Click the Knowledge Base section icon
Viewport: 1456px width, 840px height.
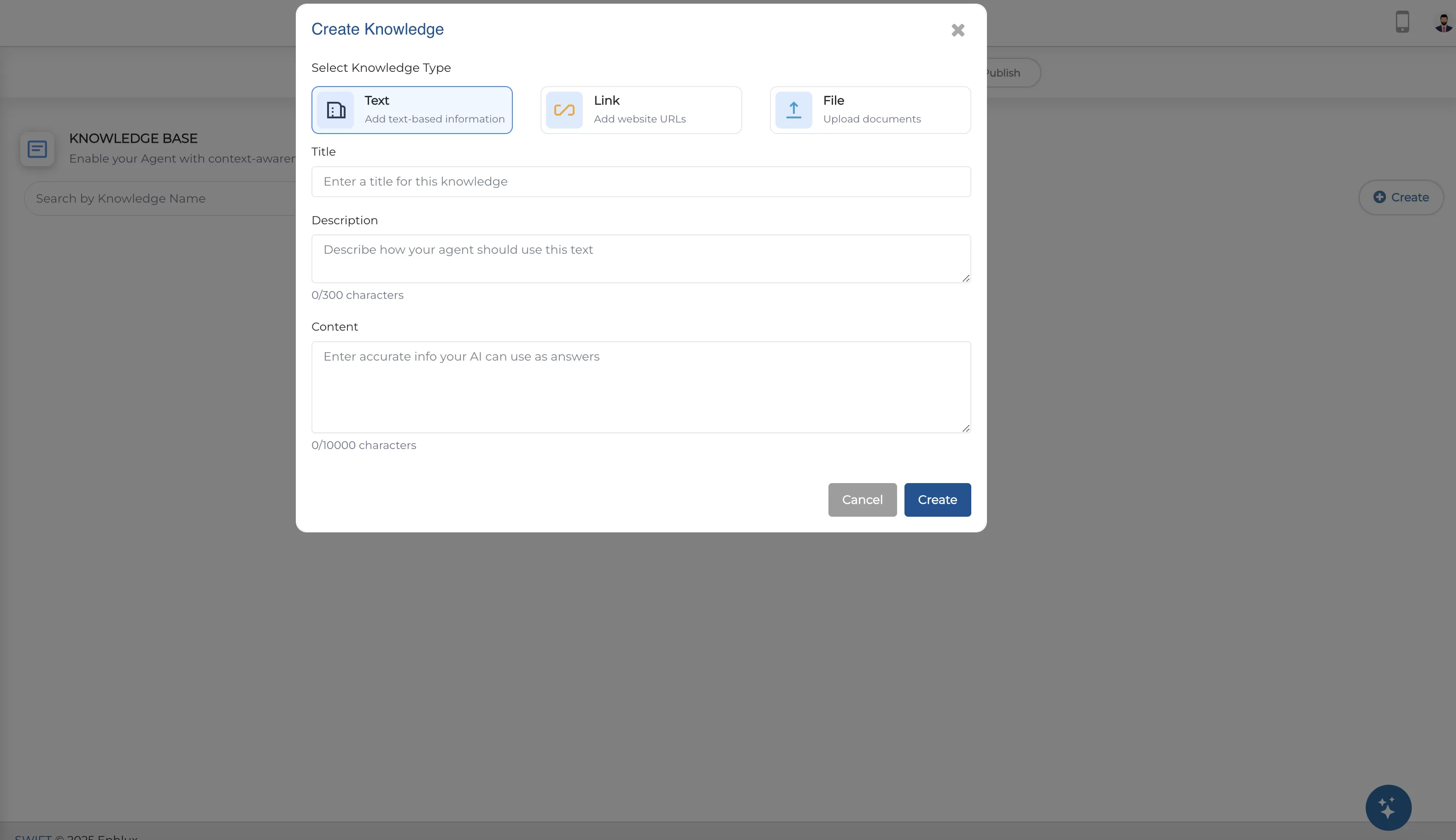click(37, 149)
